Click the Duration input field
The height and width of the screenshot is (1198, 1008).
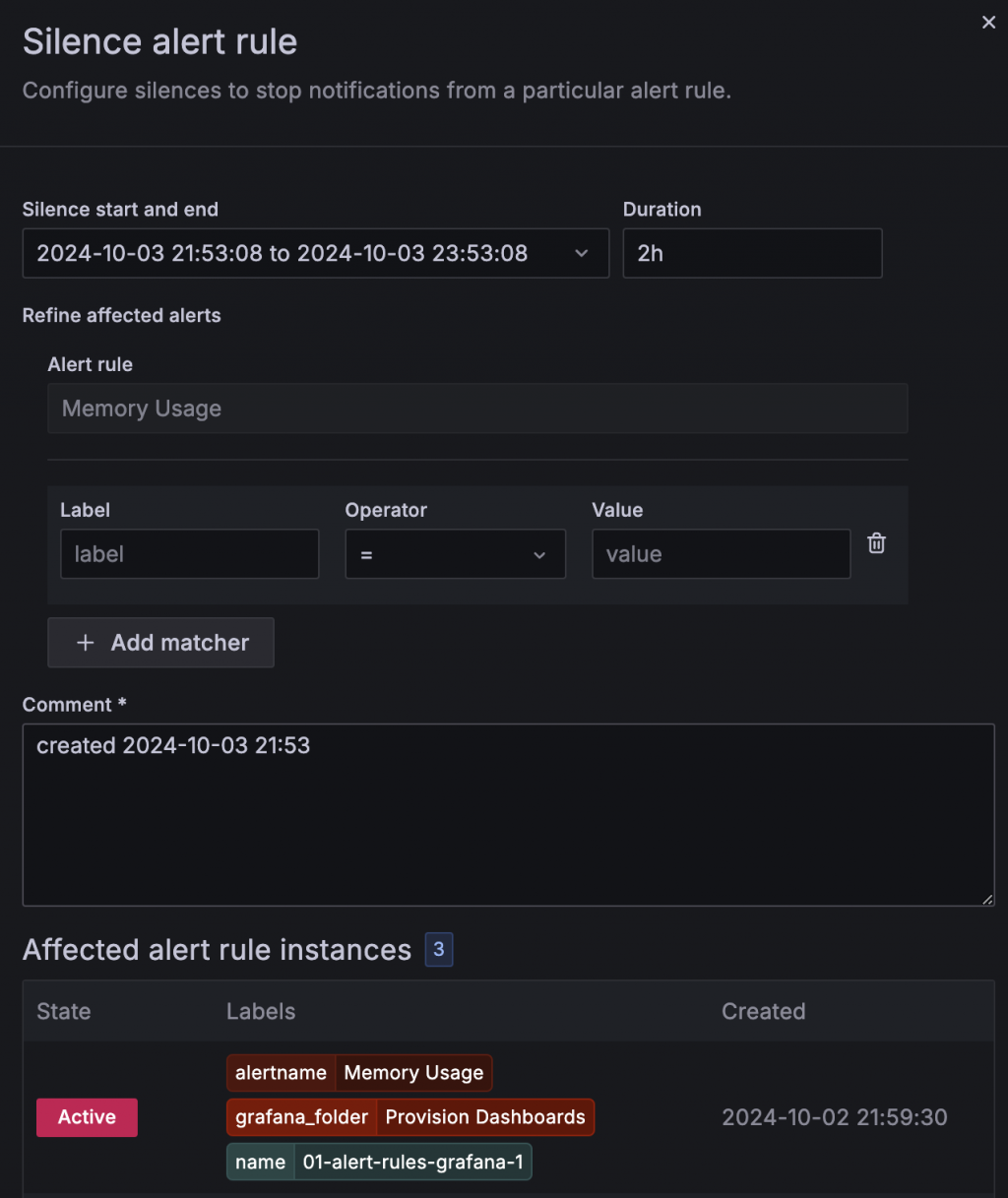pyautogui.click(x=752, y=253)
